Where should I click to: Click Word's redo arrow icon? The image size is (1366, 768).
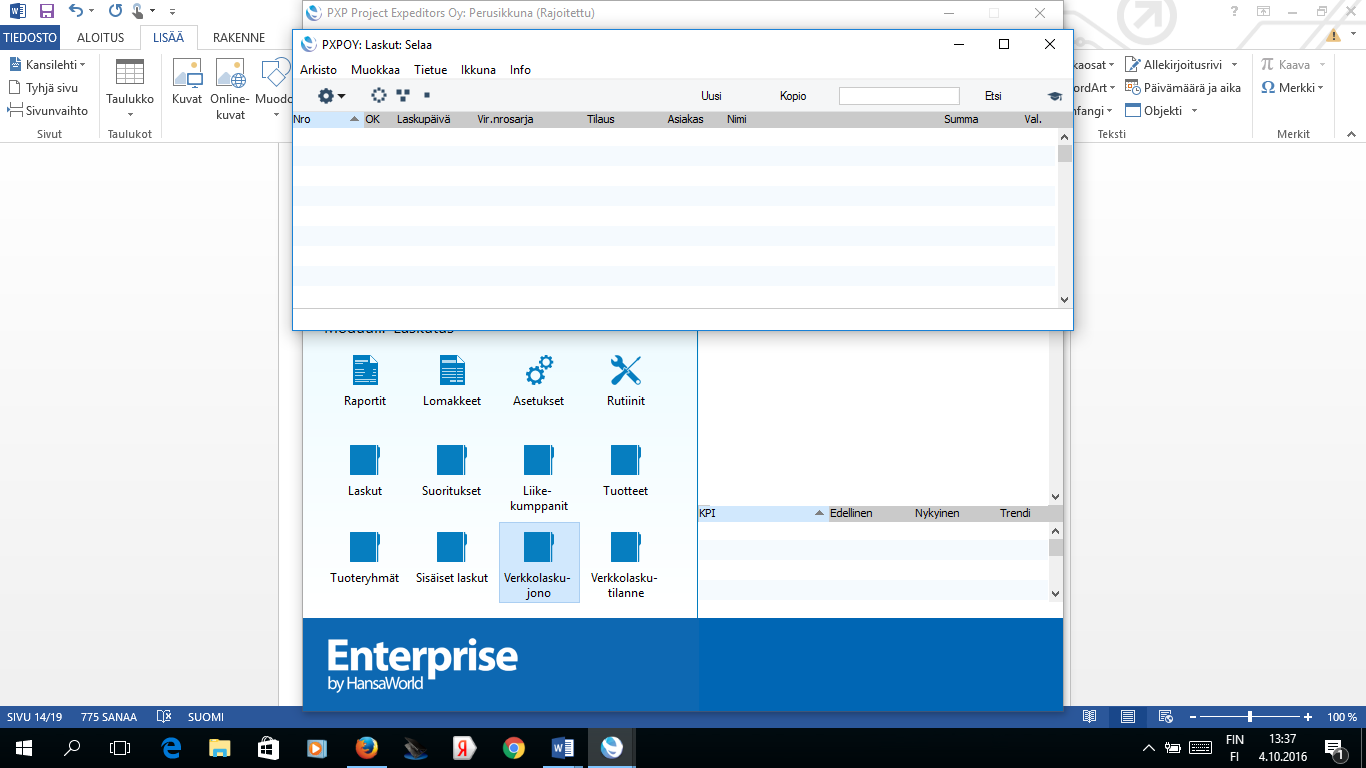pos(114,12)
